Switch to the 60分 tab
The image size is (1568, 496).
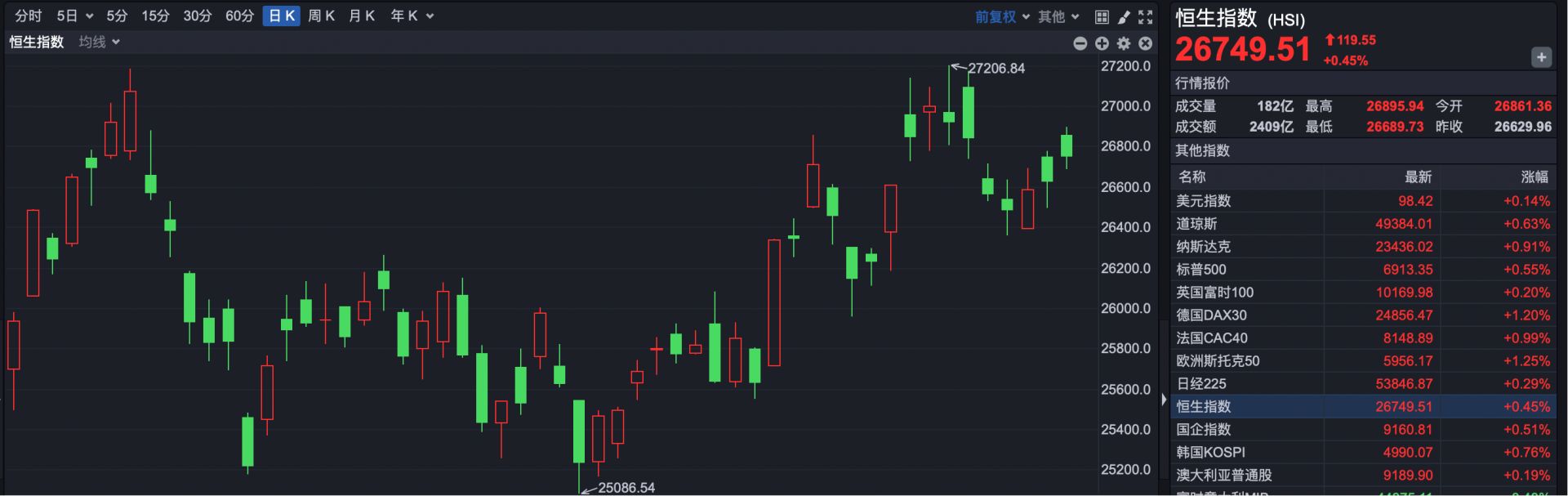[239, 16]
